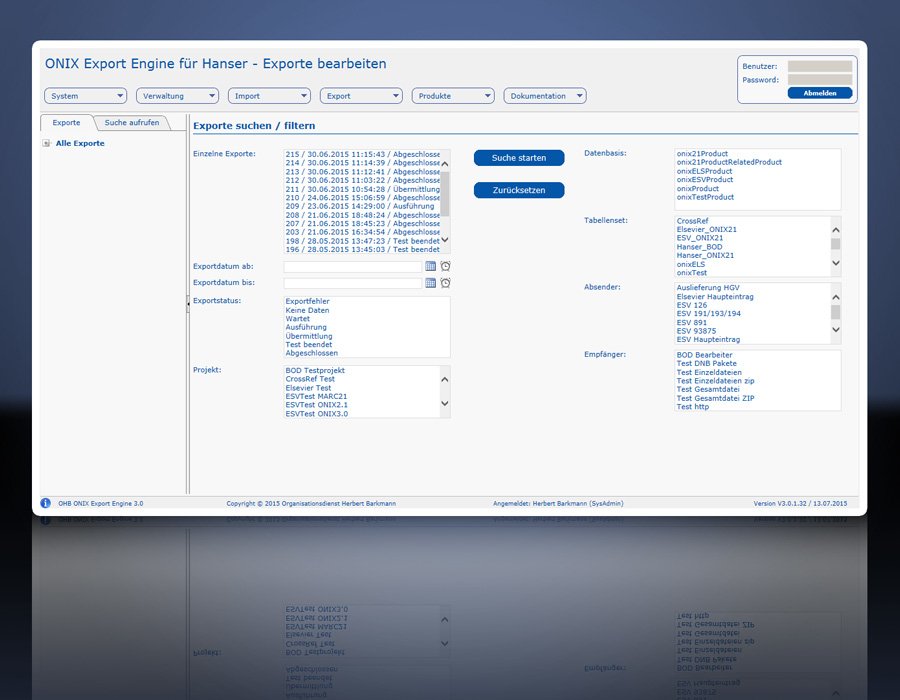900x700 pixels.
Task: Click the Suche starten button
Action: point(519,158)
